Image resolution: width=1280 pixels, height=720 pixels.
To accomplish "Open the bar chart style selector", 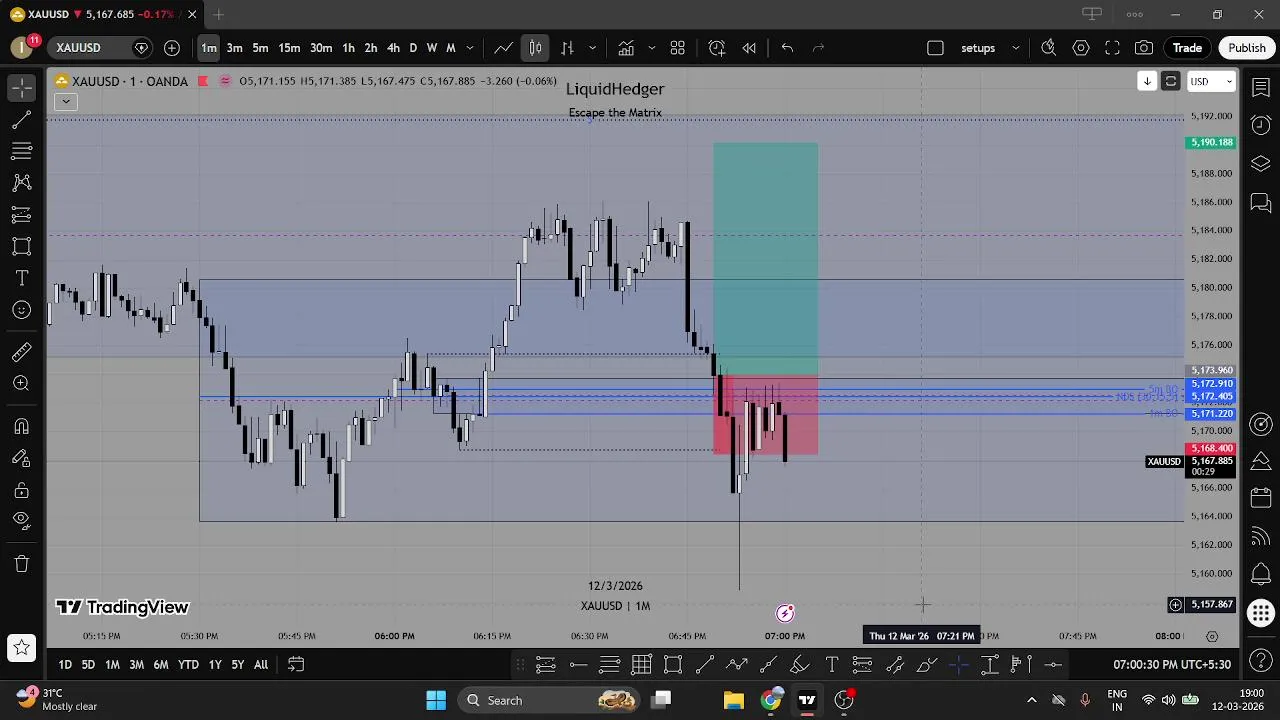I will tap(535, 48).
